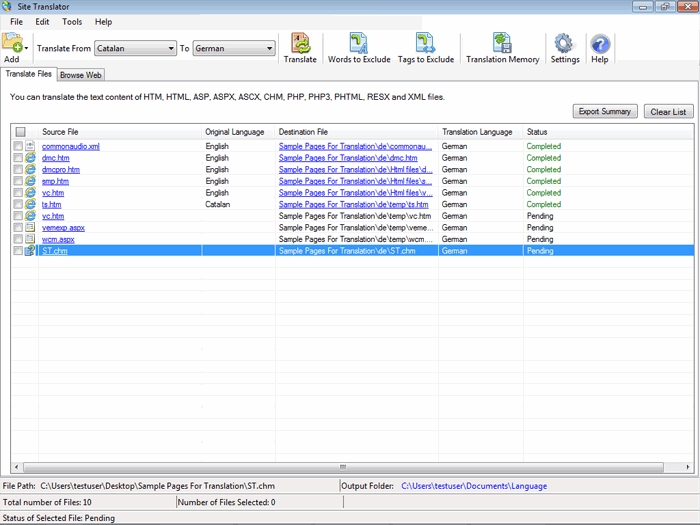
Task: Click the Catalan original language cell
Action: point(218,204)
